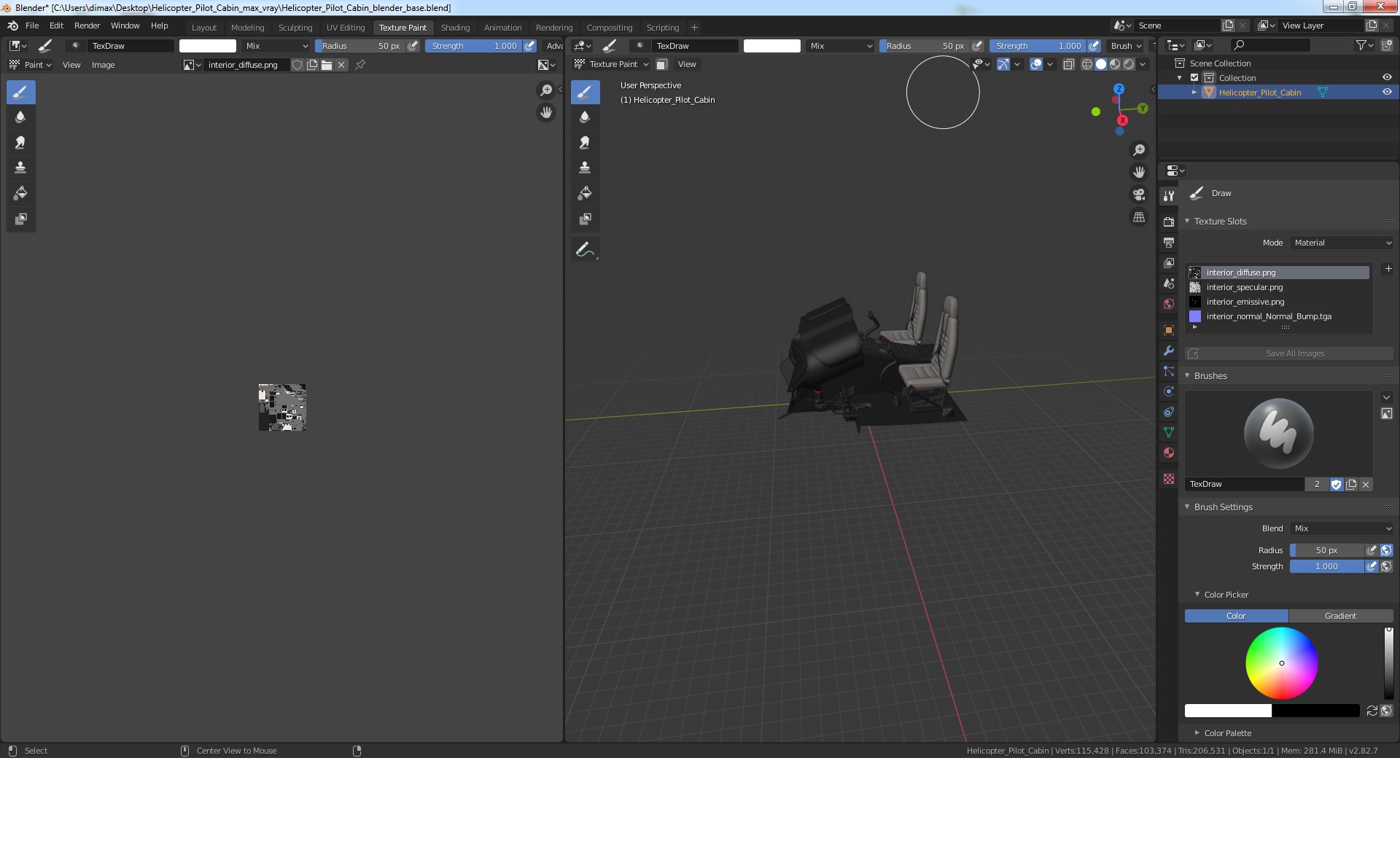
Task: Switch to the Shading workspace tab
Action: (x=455, y=28)
